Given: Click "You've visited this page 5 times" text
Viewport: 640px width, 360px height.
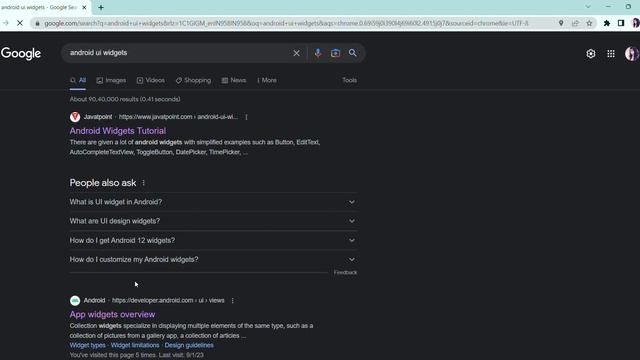Looking at the screenshot, I should coord(136,355).
